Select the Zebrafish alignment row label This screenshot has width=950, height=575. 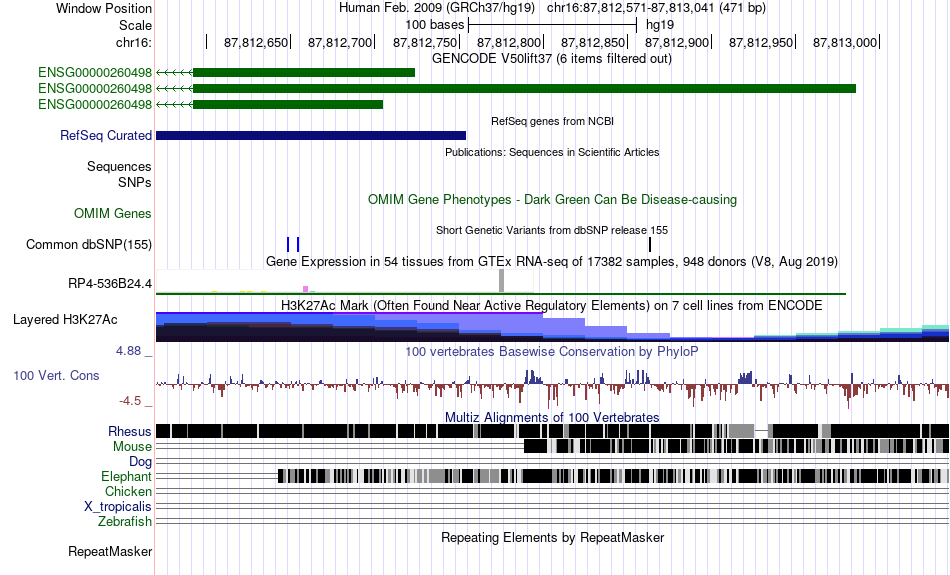pyautogui.click(x=125, y=522)
